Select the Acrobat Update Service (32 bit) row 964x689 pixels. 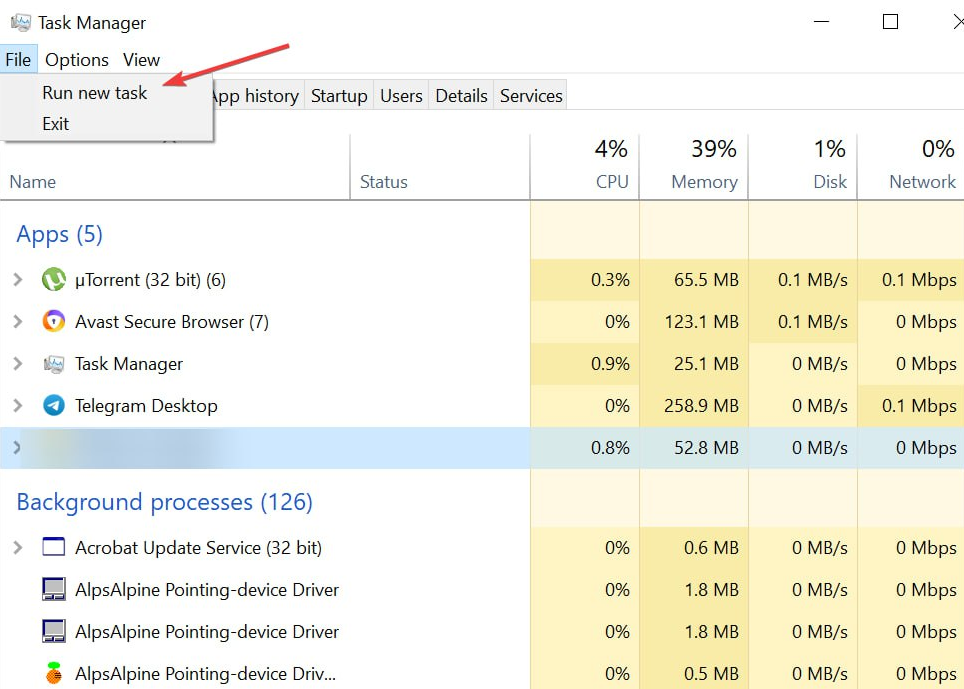point(482,547)
